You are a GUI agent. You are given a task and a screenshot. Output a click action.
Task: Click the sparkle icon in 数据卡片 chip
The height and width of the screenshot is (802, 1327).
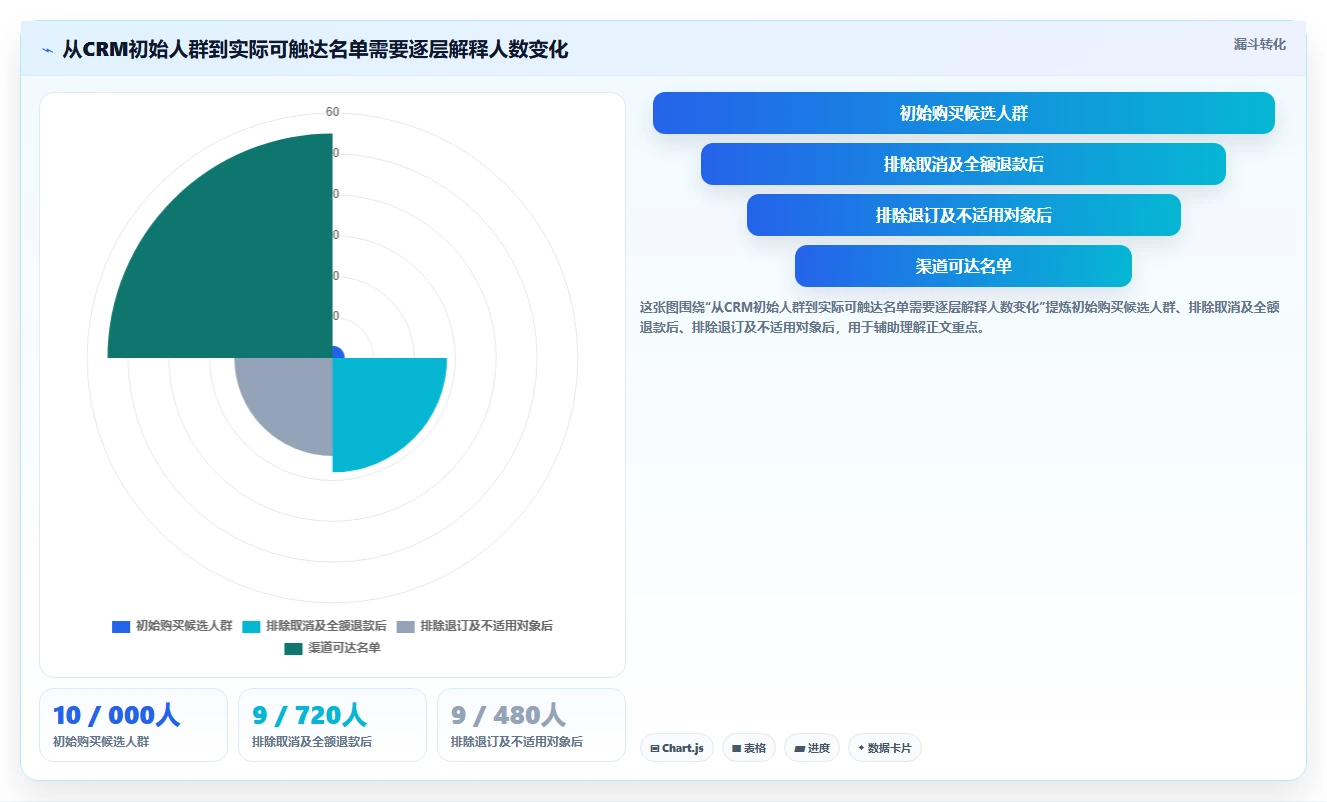(861, 747)
